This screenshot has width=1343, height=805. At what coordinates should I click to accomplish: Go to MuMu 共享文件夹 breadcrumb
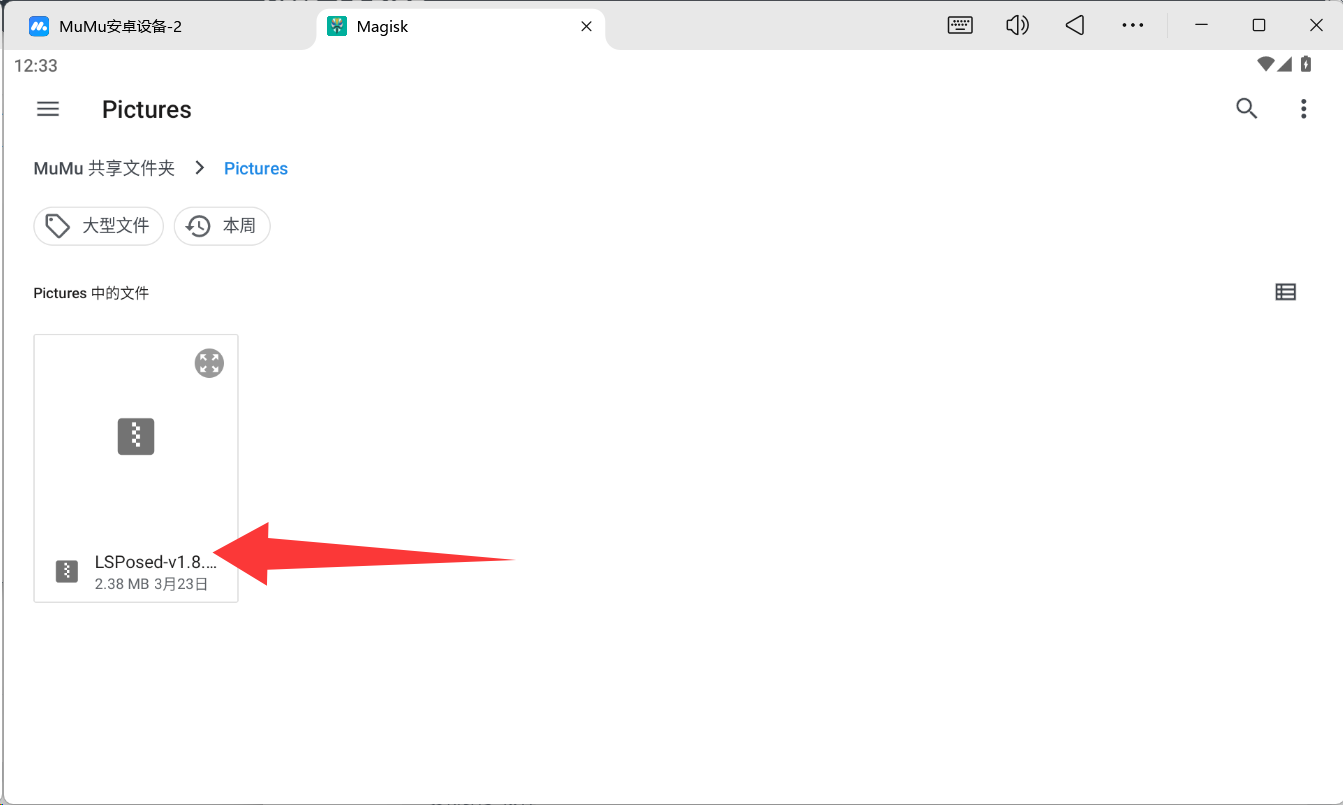104,168
